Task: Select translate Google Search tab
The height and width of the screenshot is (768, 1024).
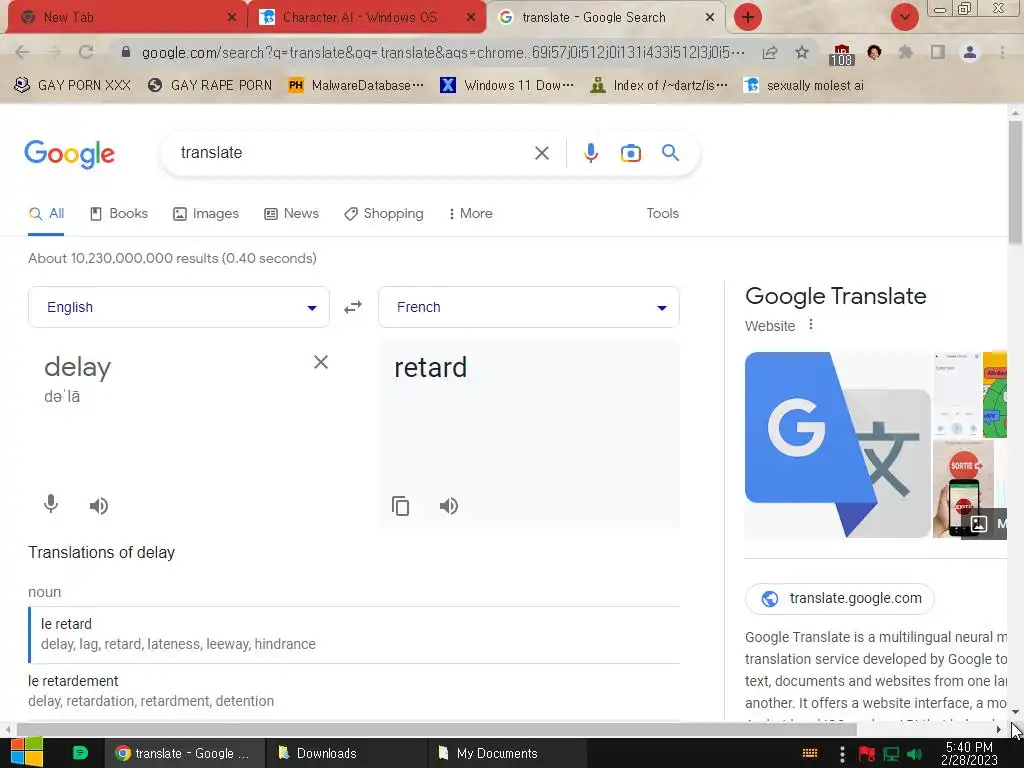Action: coord(594,18)
